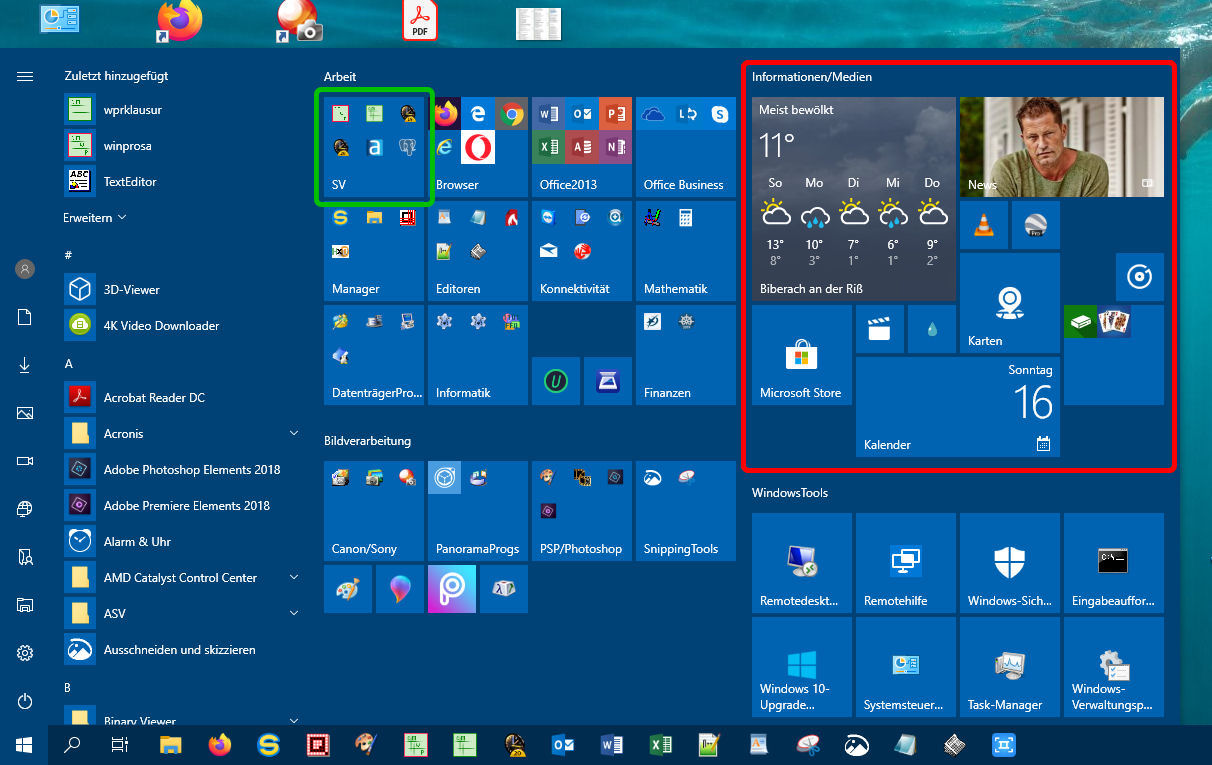Viewport: 1212px width, 765px height.
Task: Open Firefox from the taskbar
Action: (219, 745)
